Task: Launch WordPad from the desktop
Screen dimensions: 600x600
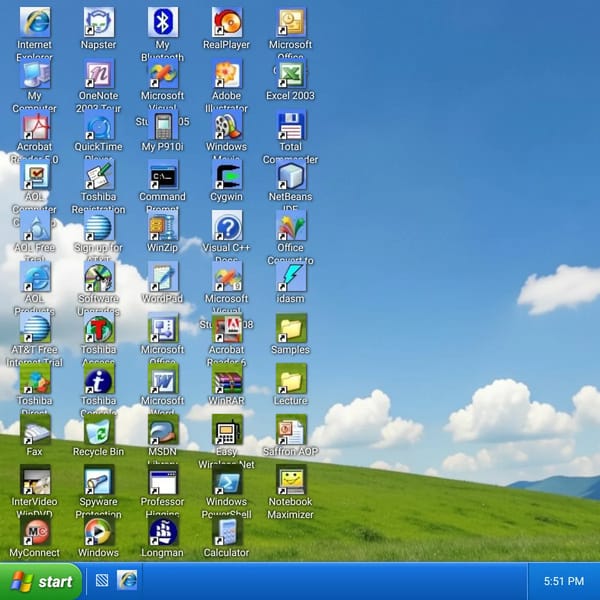Action: point(163,277)
